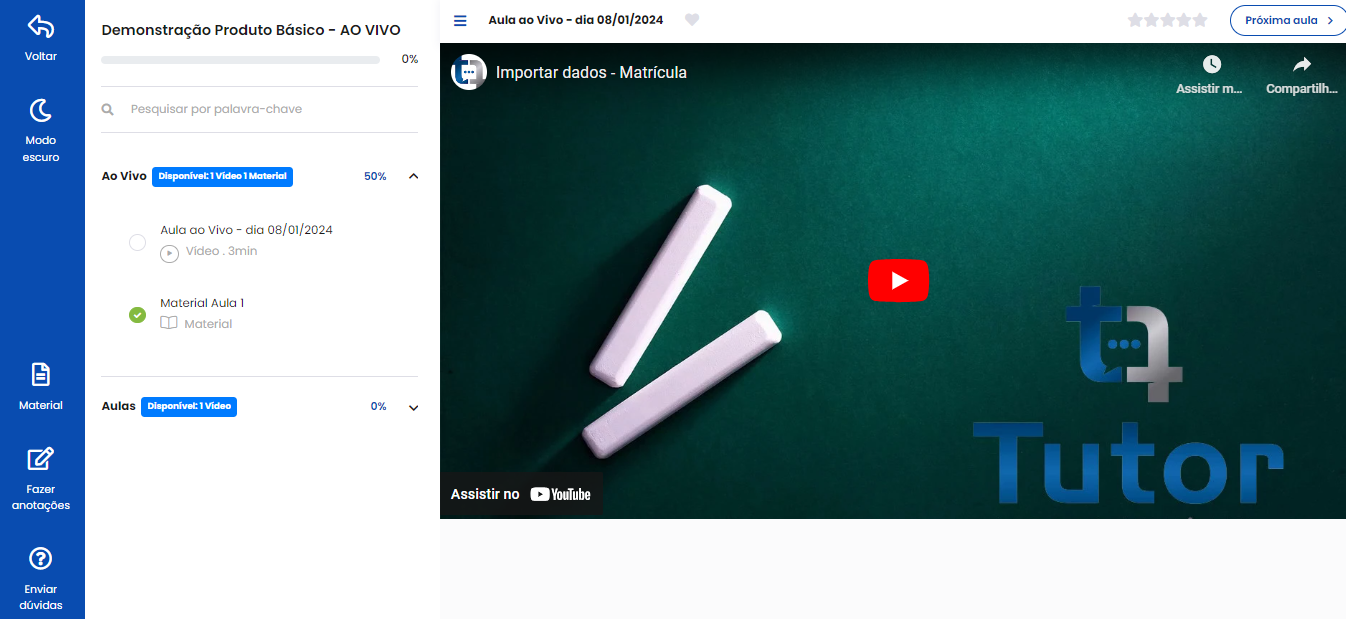
Task: Click the channel avatar logo in video
Action: (x=469, y=72)
